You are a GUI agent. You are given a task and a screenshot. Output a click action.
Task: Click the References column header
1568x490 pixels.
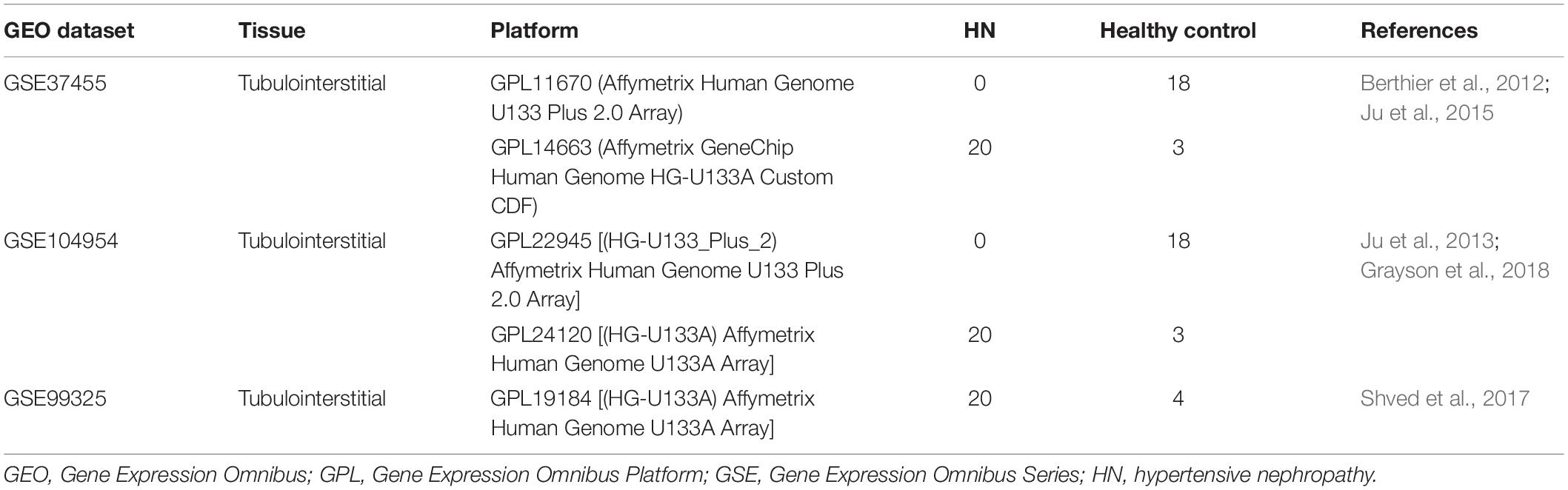click(x=1419, y=30)
